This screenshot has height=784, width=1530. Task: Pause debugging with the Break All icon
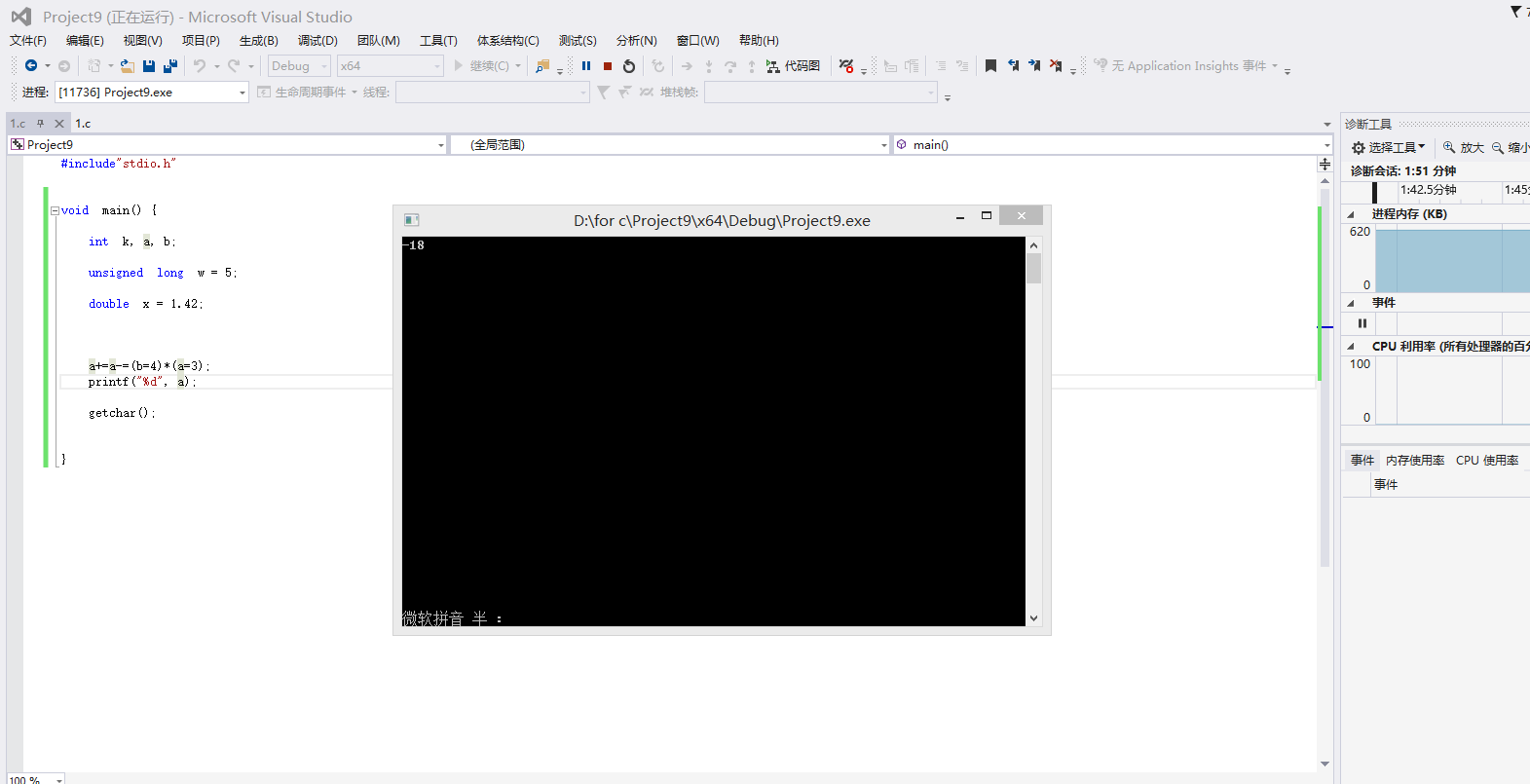(586, 66)
